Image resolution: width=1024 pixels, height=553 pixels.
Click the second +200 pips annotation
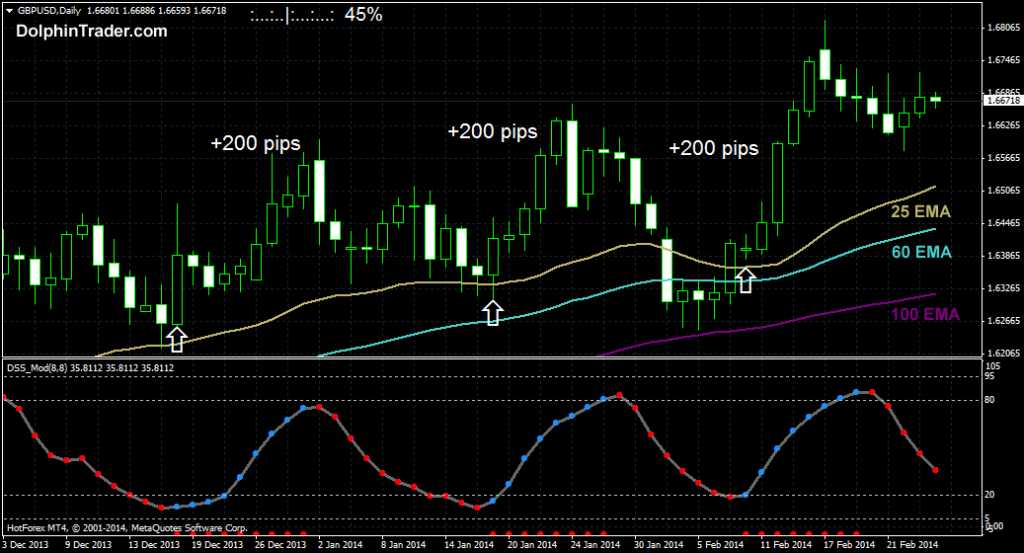tap(492, 131)
